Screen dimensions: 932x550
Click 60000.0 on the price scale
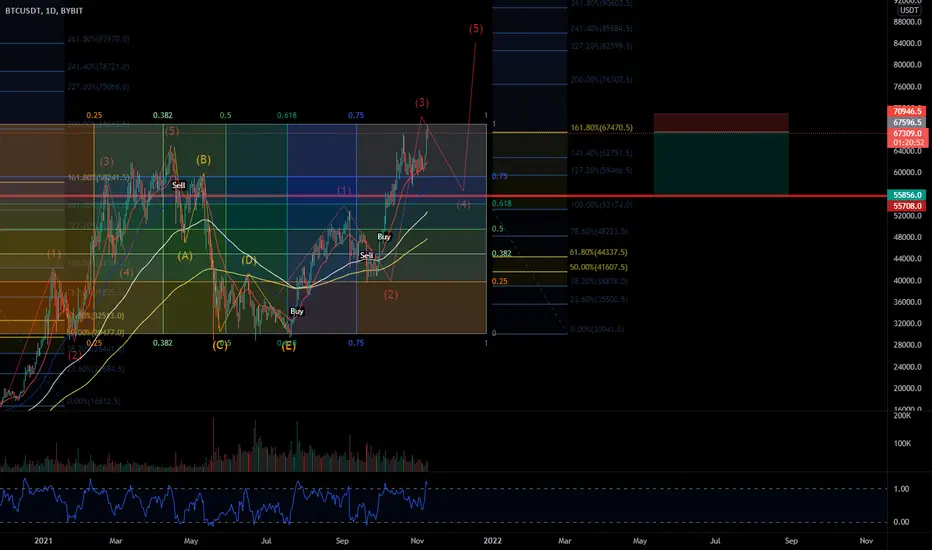pos(907,173)
